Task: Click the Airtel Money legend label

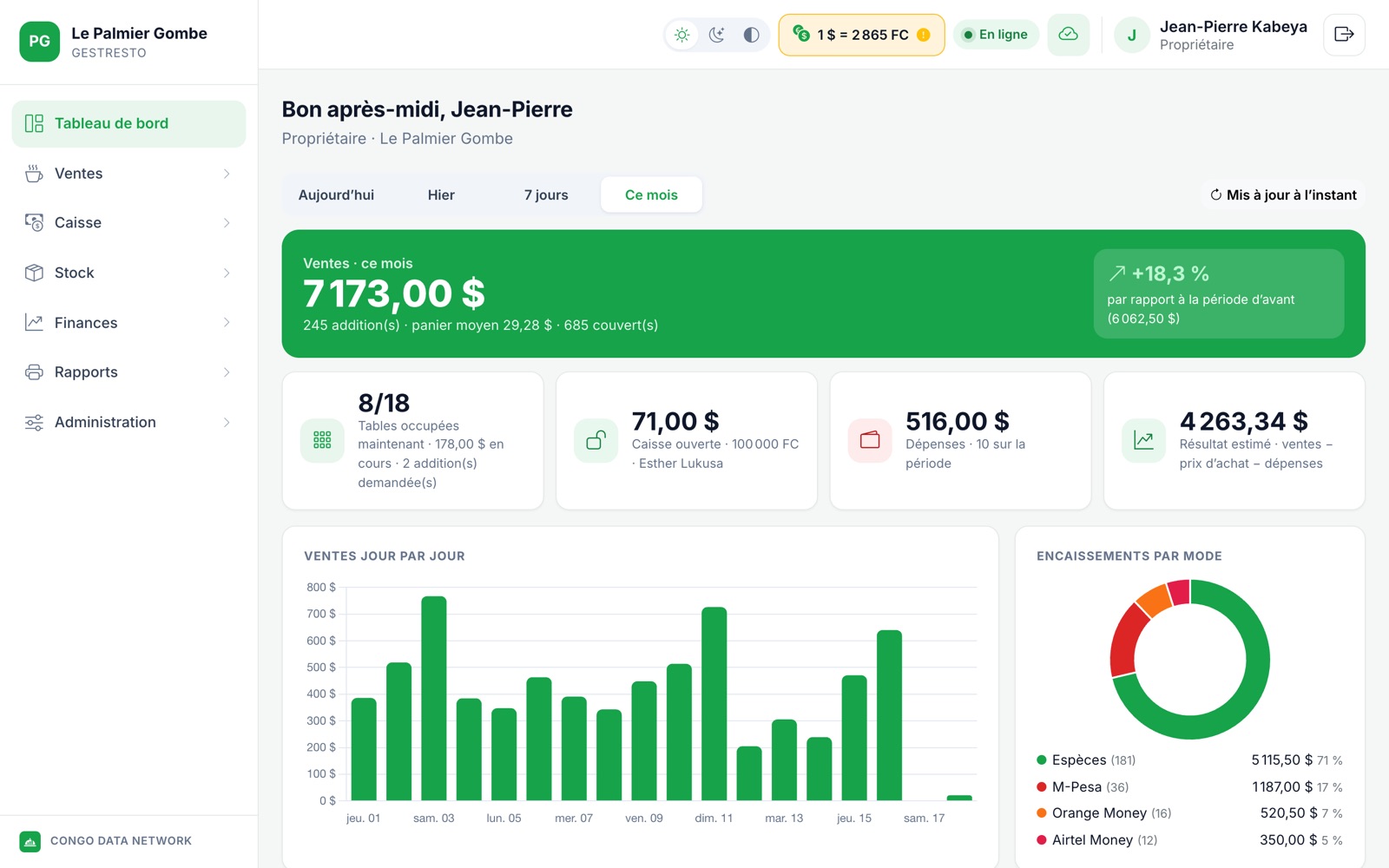Action: 1092,840
